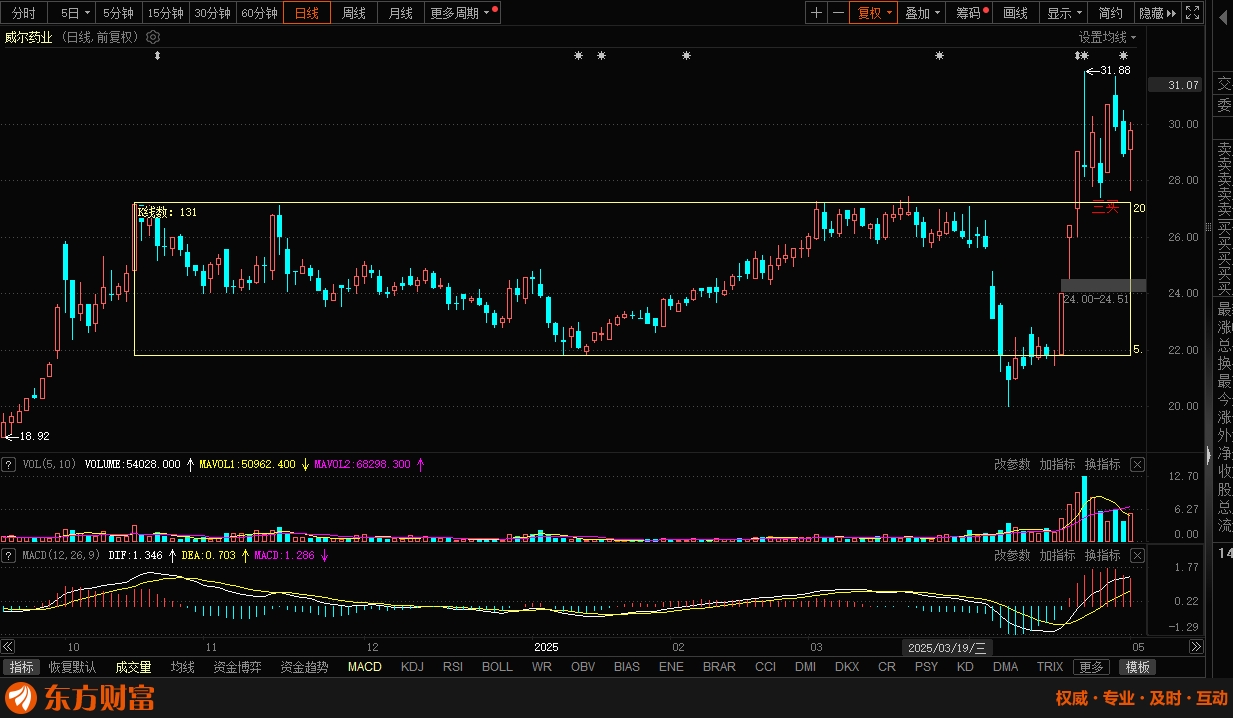Click the 三买 signal label on chart

point(1105,208)
